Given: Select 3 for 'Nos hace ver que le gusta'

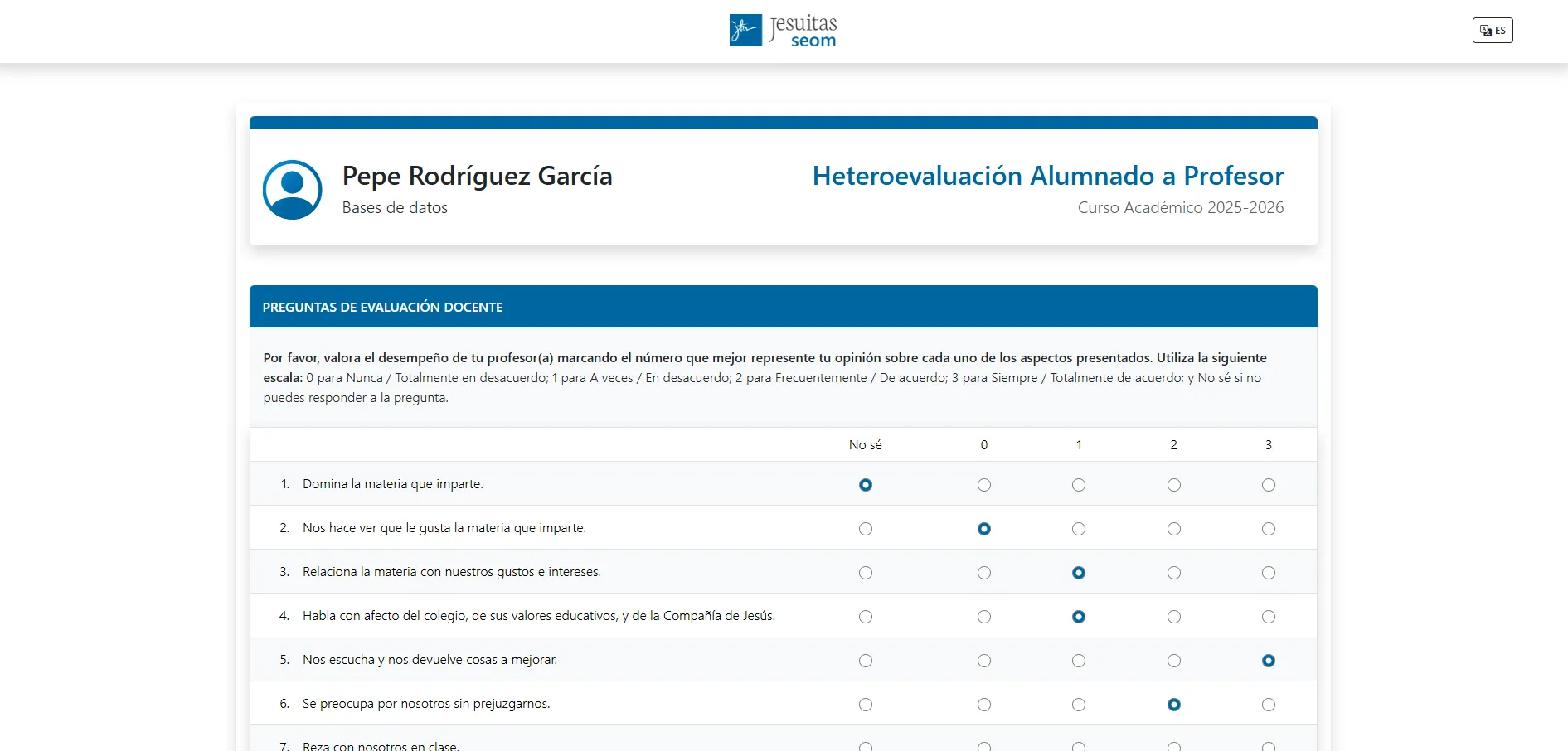Looking at the screenshot, I should pyautogui.click(x=1269, y=529).
